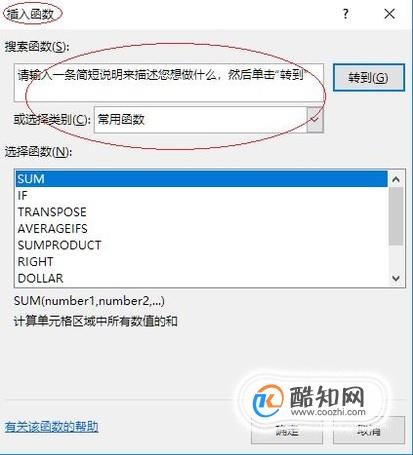Select TRANSPOSE from the function list
Image resolution: width=413 pixels, height=455 pixels.
tap(202, 212)
